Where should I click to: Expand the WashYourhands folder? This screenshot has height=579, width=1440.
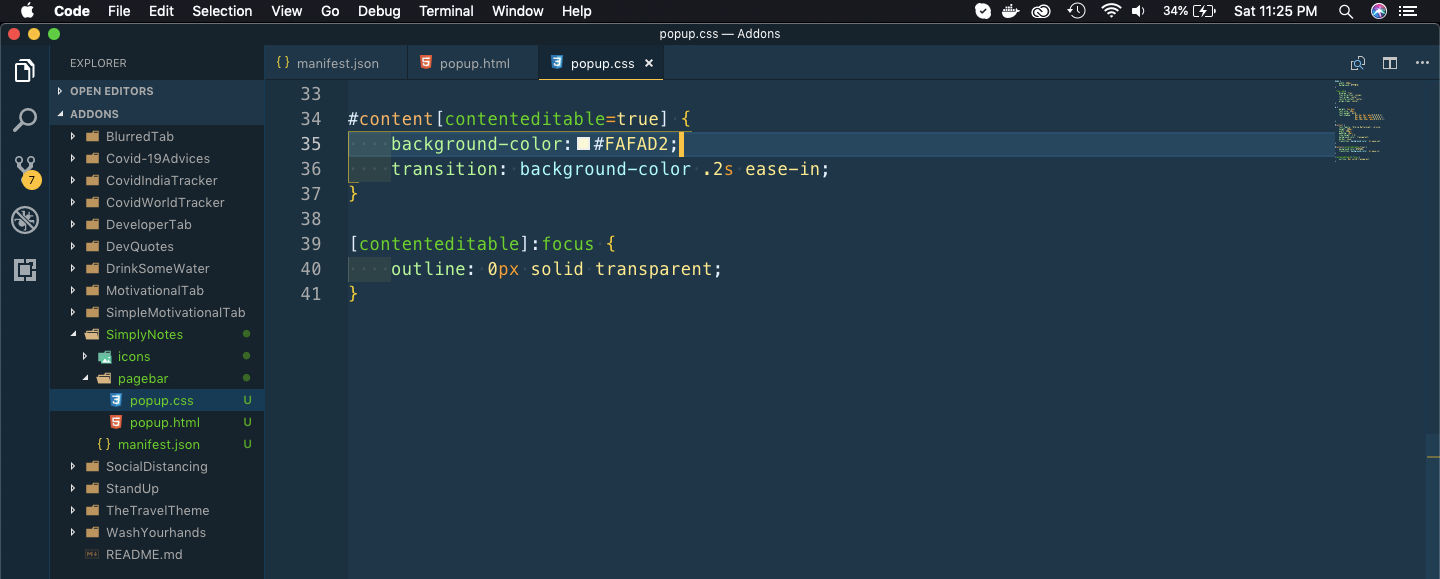tap(73, 532)
